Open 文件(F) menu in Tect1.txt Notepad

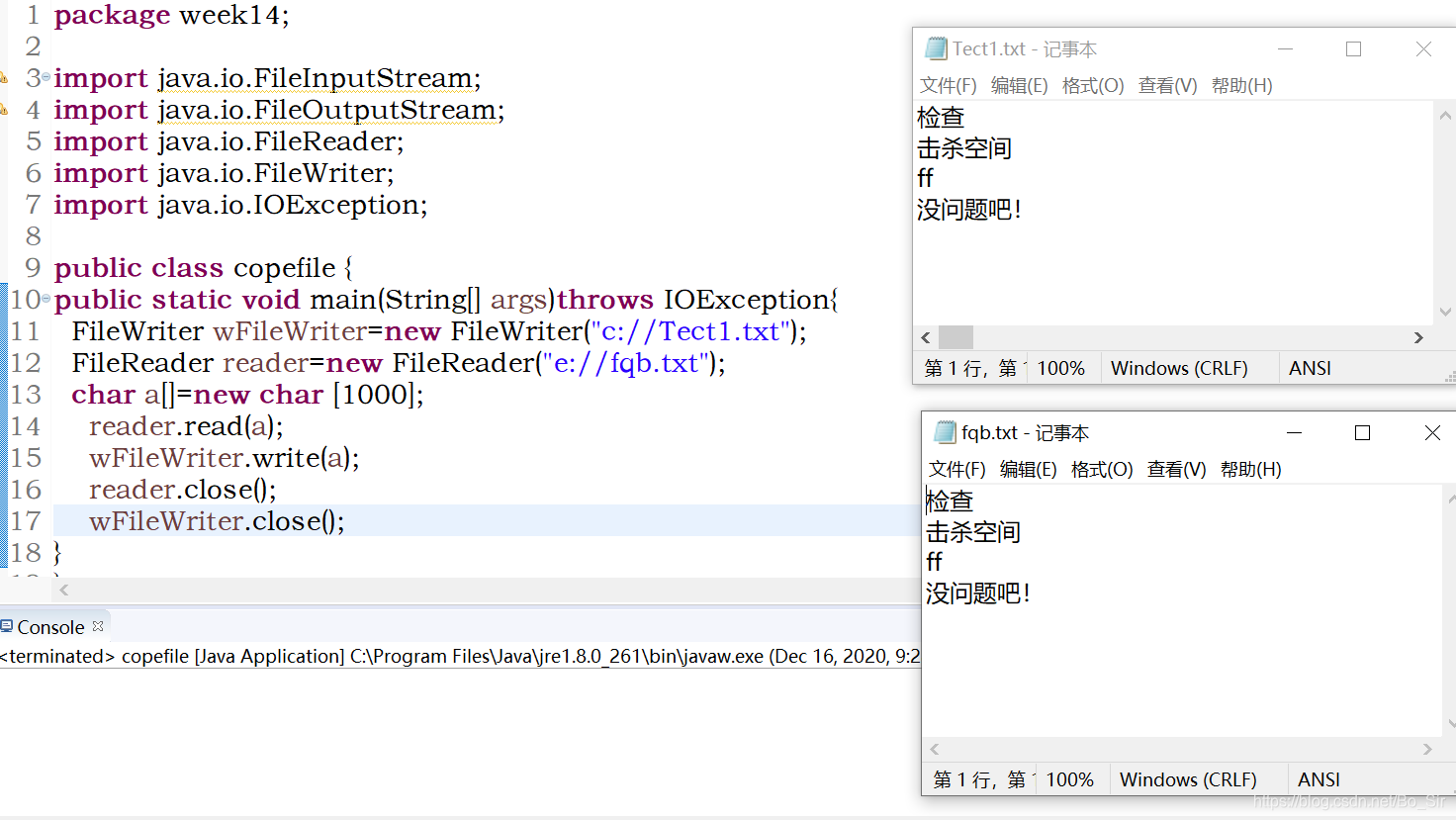[948, 85]
